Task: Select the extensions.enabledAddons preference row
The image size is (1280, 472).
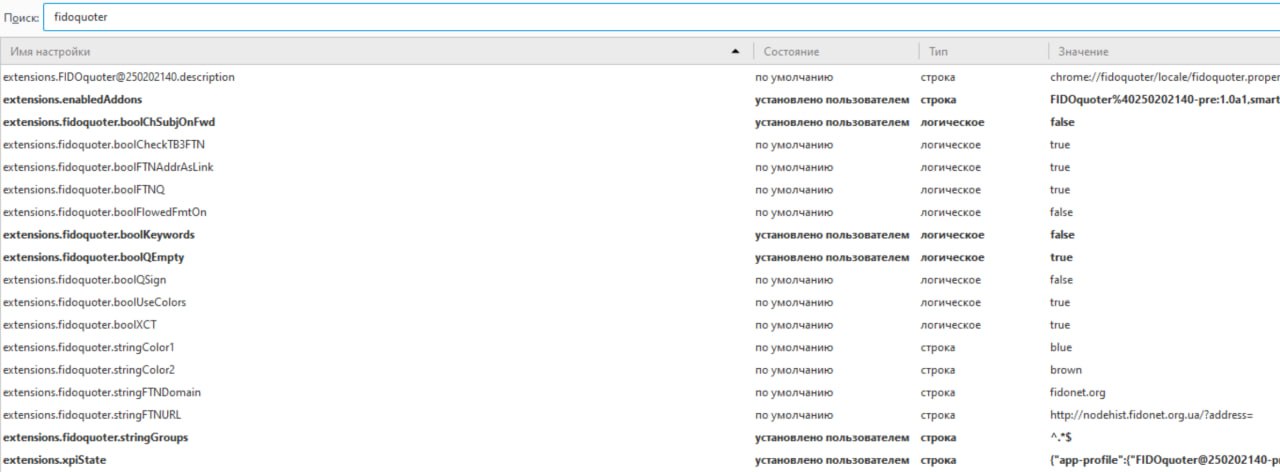Action: [72, 100]
